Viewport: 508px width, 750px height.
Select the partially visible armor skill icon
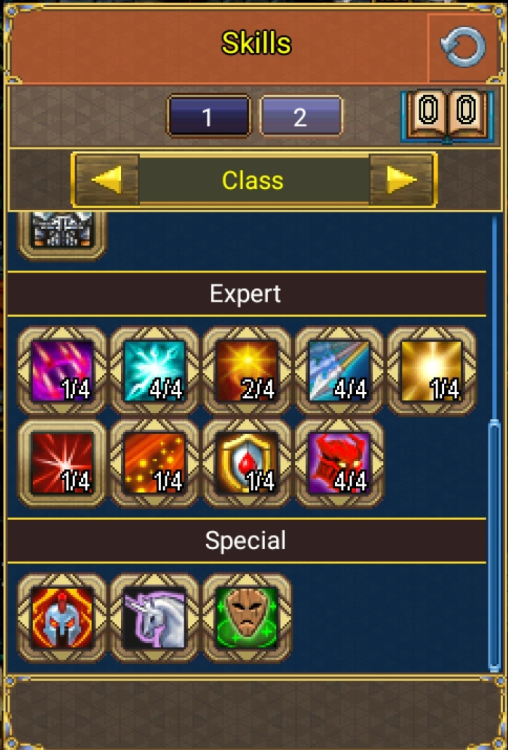(62, 234)
